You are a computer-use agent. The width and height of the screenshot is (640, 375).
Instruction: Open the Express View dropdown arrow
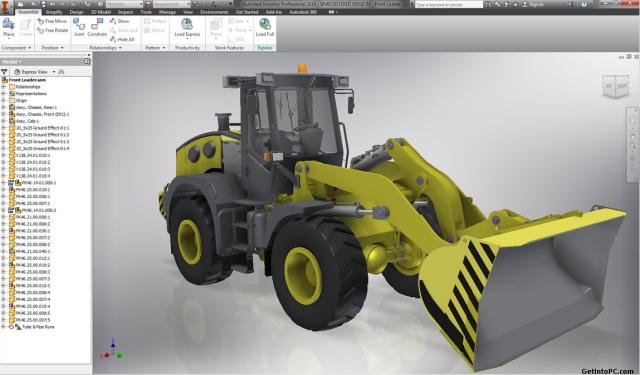click(54, 72)
